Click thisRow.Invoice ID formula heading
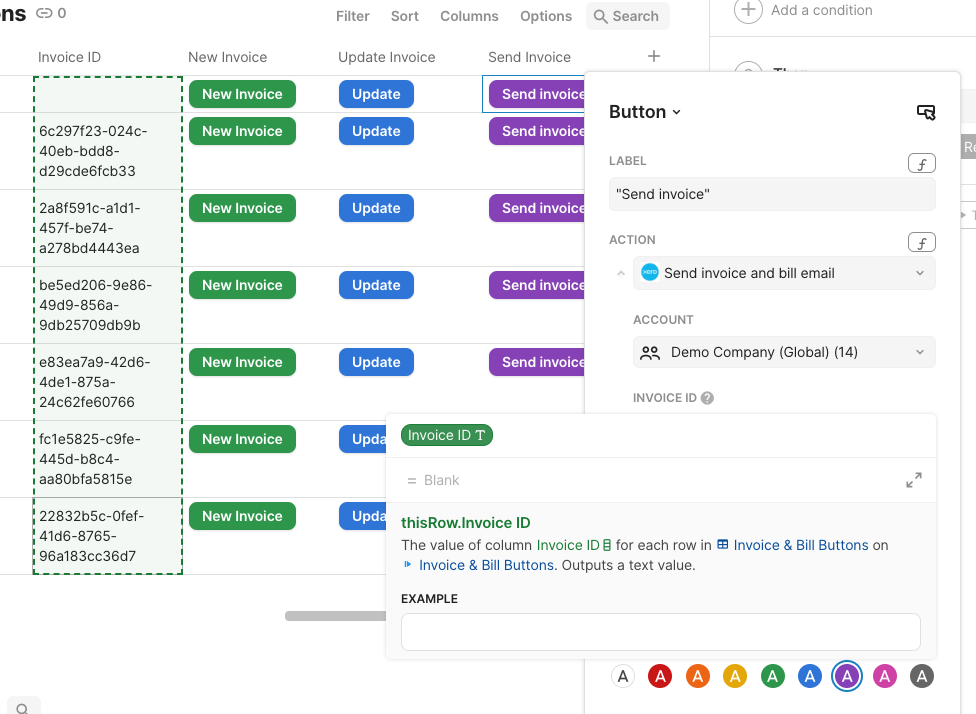This screenshot has width=976, height=714. click(466, 523)
